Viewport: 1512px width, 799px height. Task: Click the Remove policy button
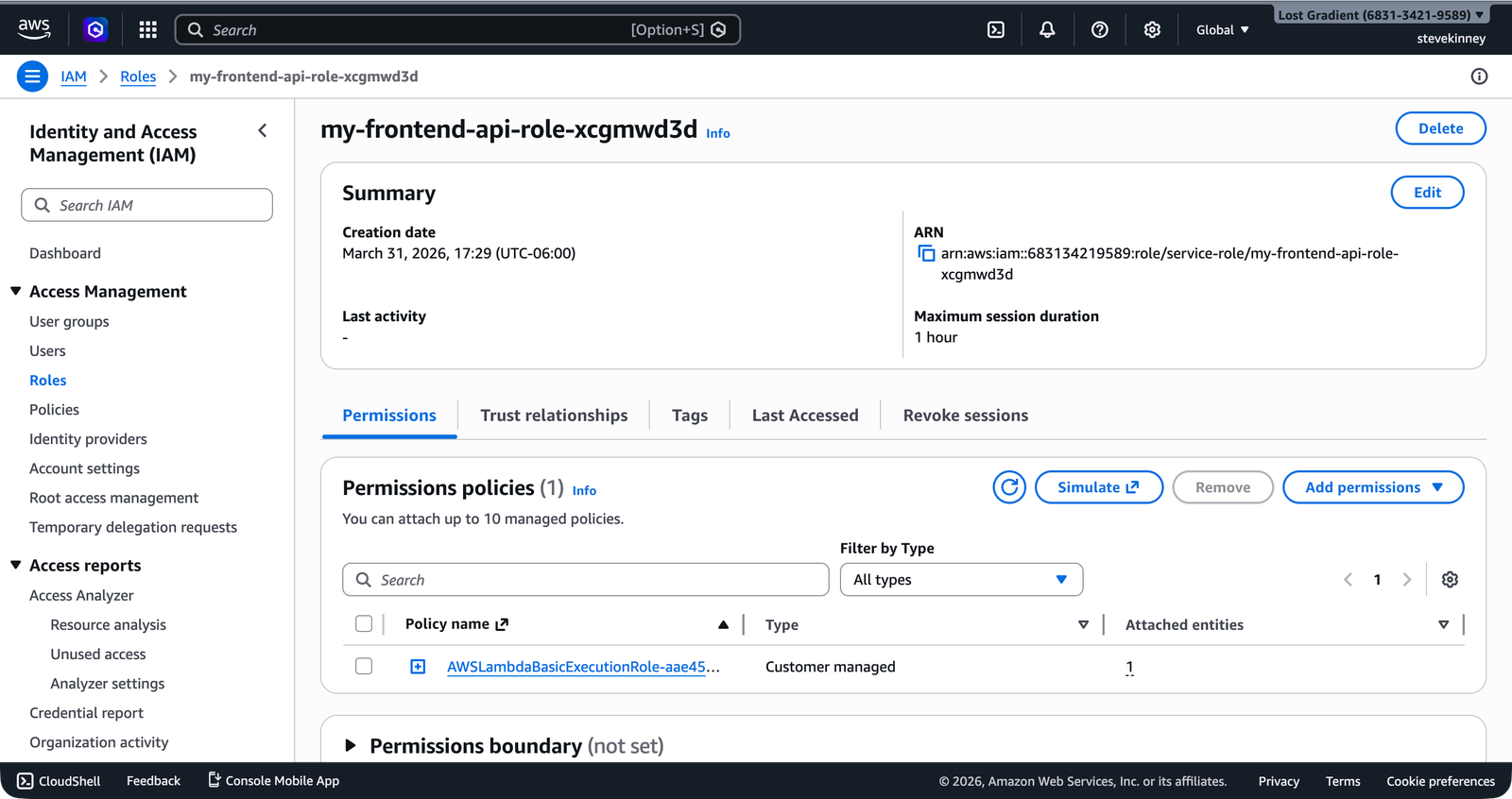1223,487
